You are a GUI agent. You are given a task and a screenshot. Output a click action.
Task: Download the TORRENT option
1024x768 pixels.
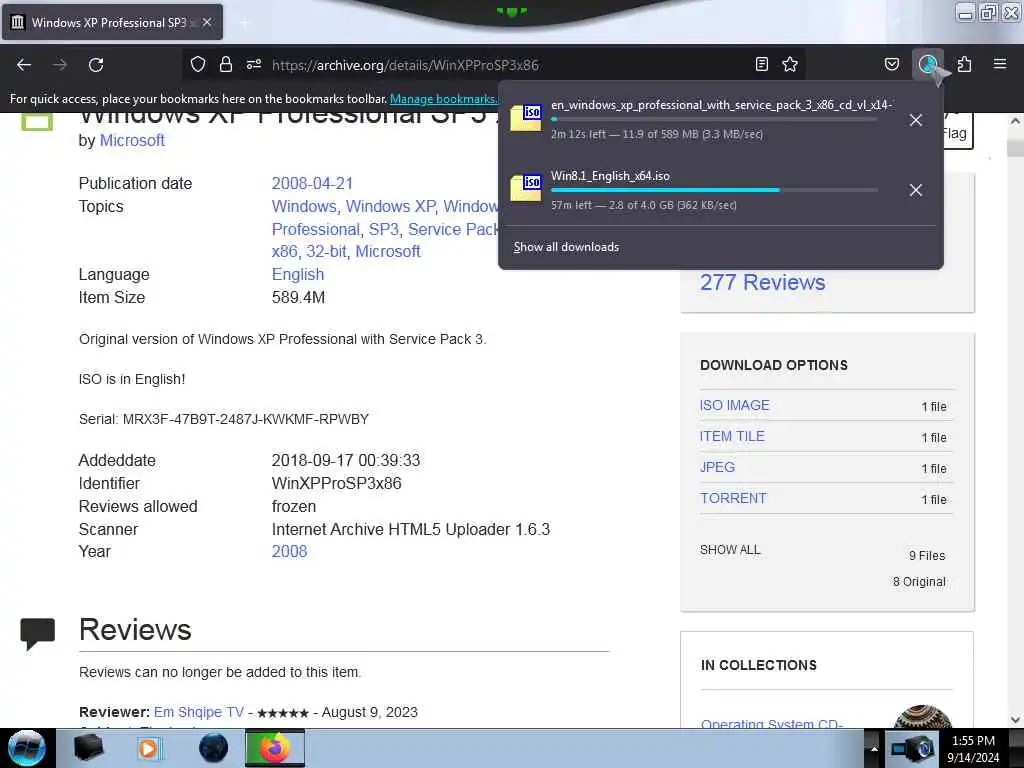click(x=733, y=498)
